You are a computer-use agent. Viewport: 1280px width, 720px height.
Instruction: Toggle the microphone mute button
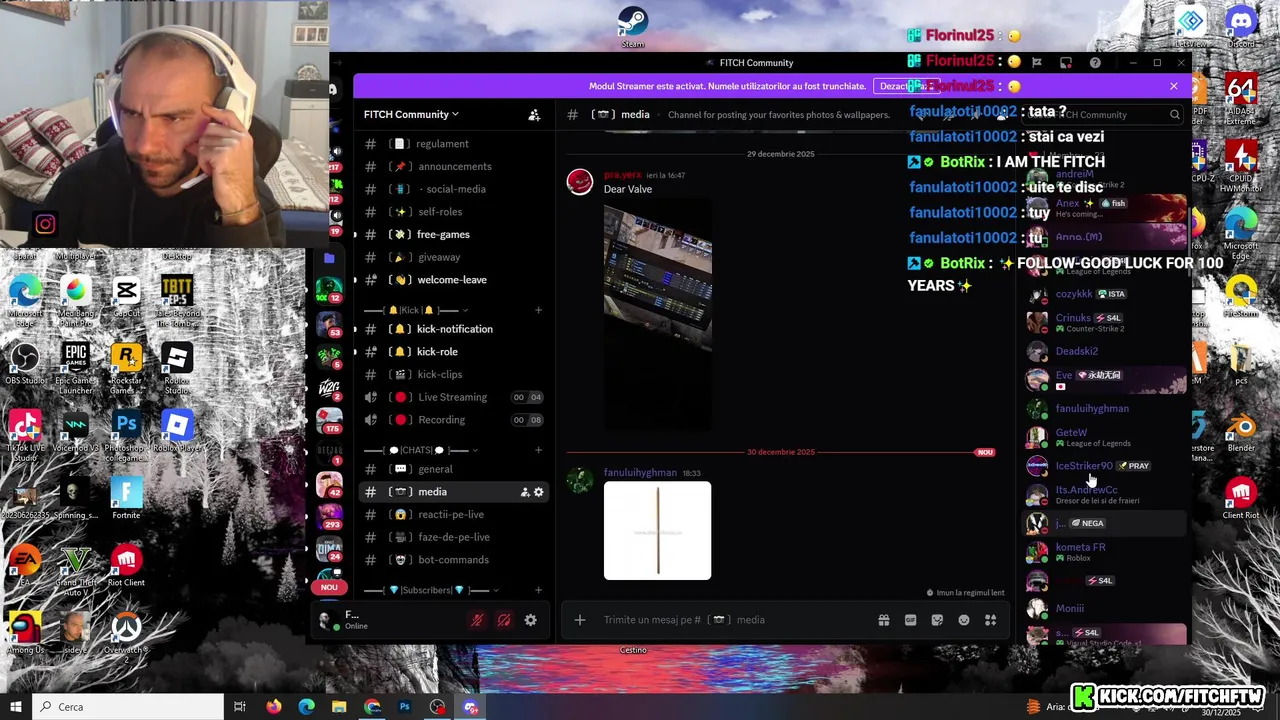[x=477, y=620]
